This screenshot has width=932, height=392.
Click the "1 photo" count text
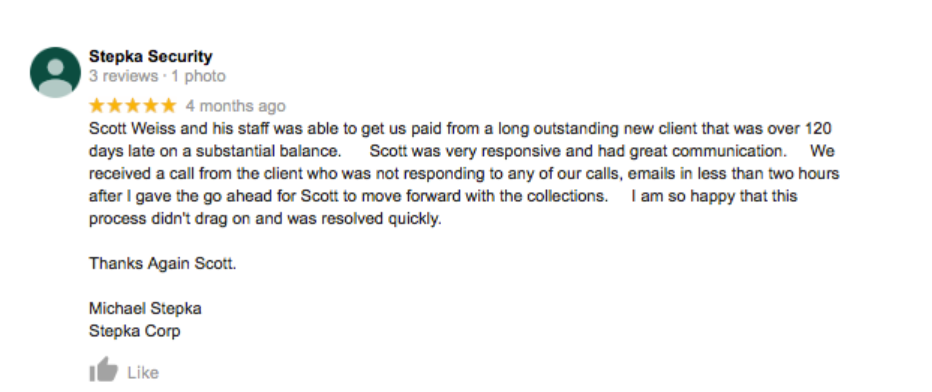[x=199, y=76]
